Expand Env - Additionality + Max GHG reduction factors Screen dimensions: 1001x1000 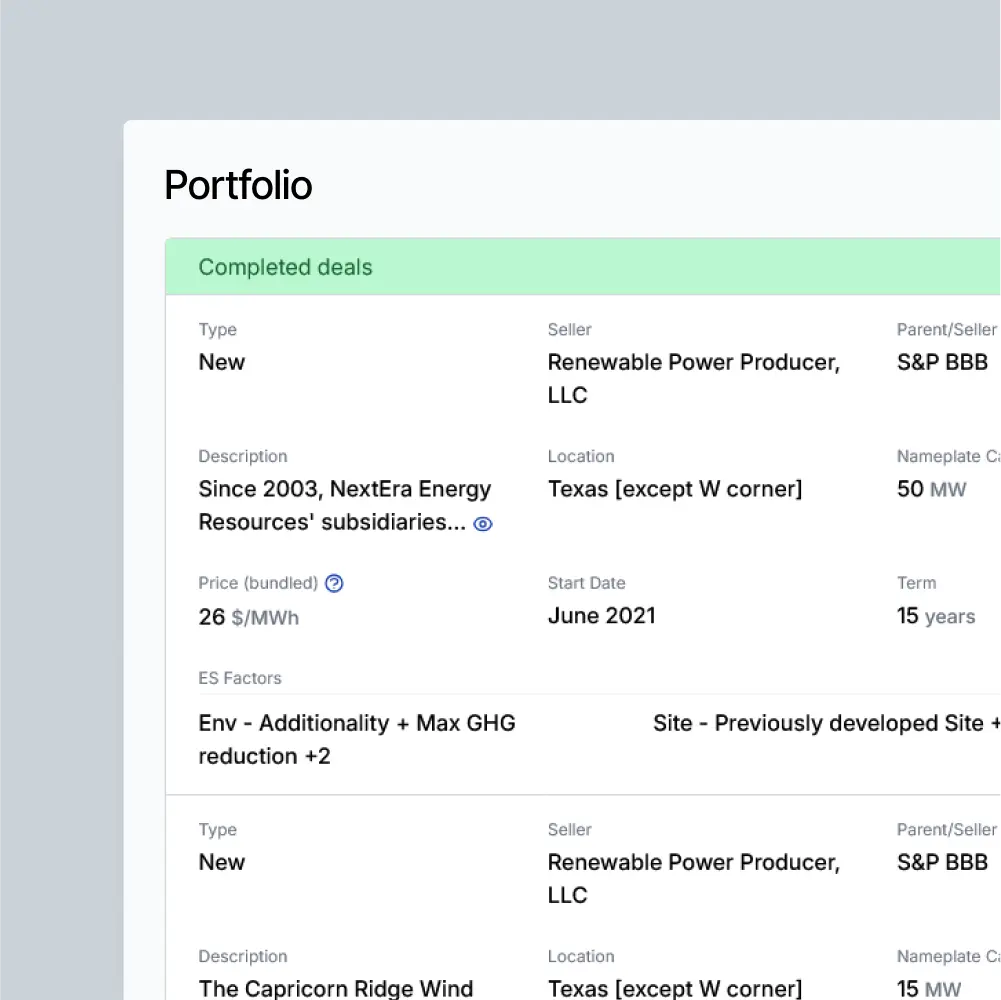pyautogui.click(x=356, y=739)
